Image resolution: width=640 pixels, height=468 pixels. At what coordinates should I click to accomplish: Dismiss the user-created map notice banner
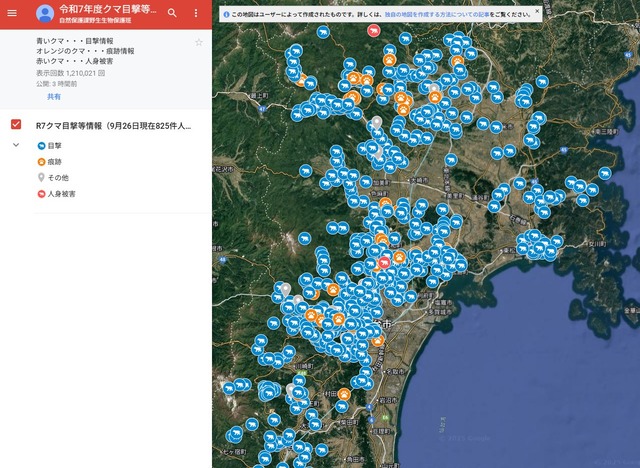pos(537,11)
